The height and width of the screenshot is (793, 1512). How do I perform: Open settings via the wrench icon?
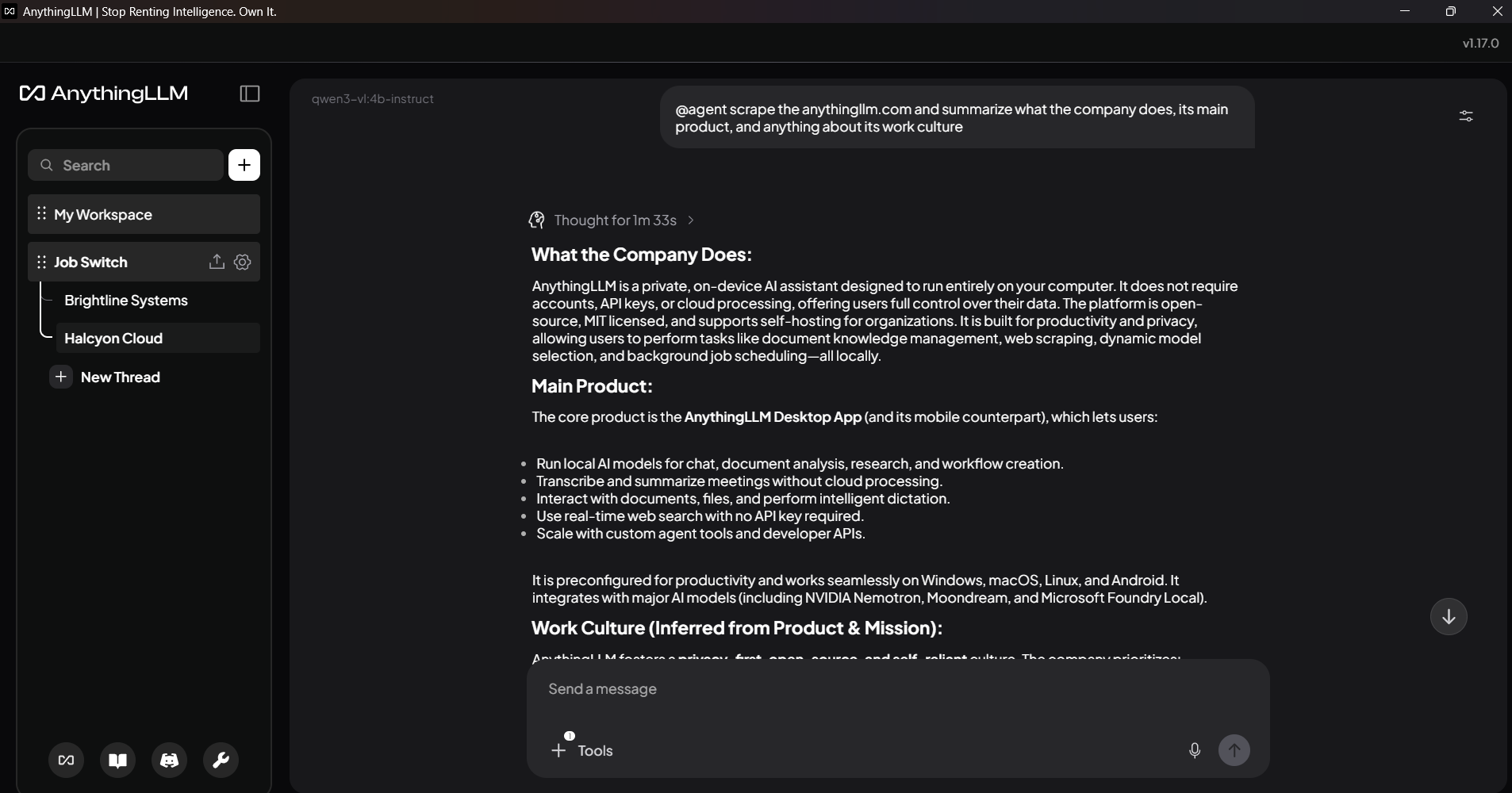click(221, 760)
